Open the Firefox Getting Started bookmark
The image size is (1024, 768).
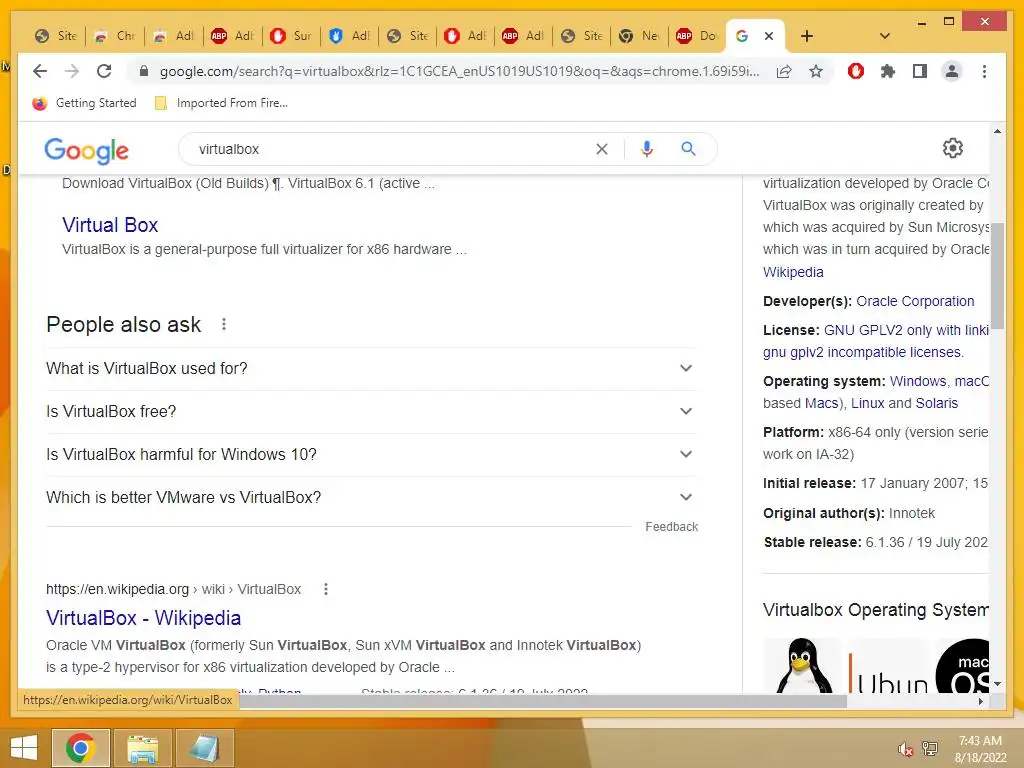click(85, 103)
